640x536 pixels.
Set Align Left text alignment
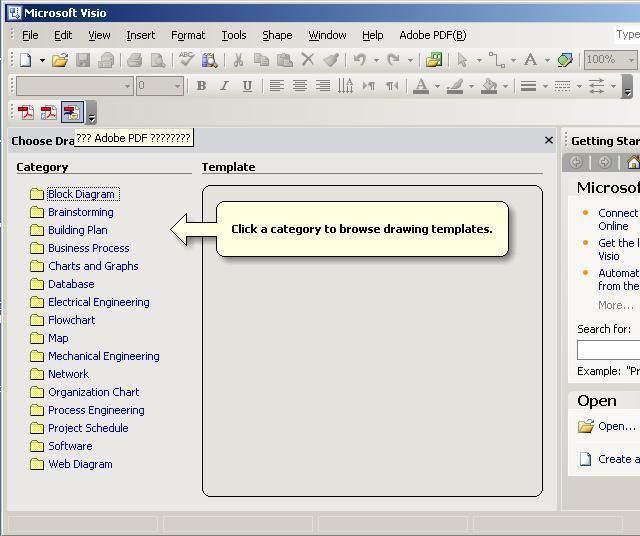click(x=276, y=86)
